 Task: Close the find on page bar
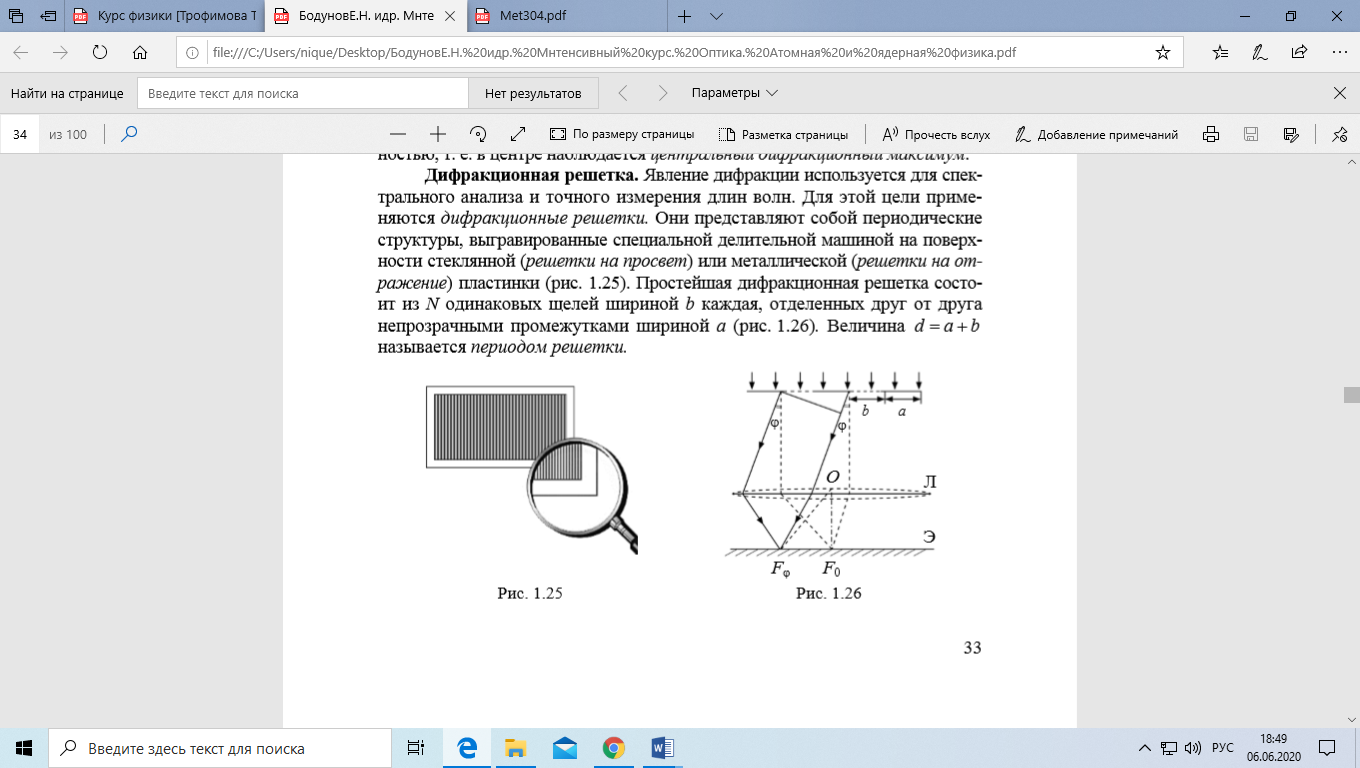(1340, 93)
